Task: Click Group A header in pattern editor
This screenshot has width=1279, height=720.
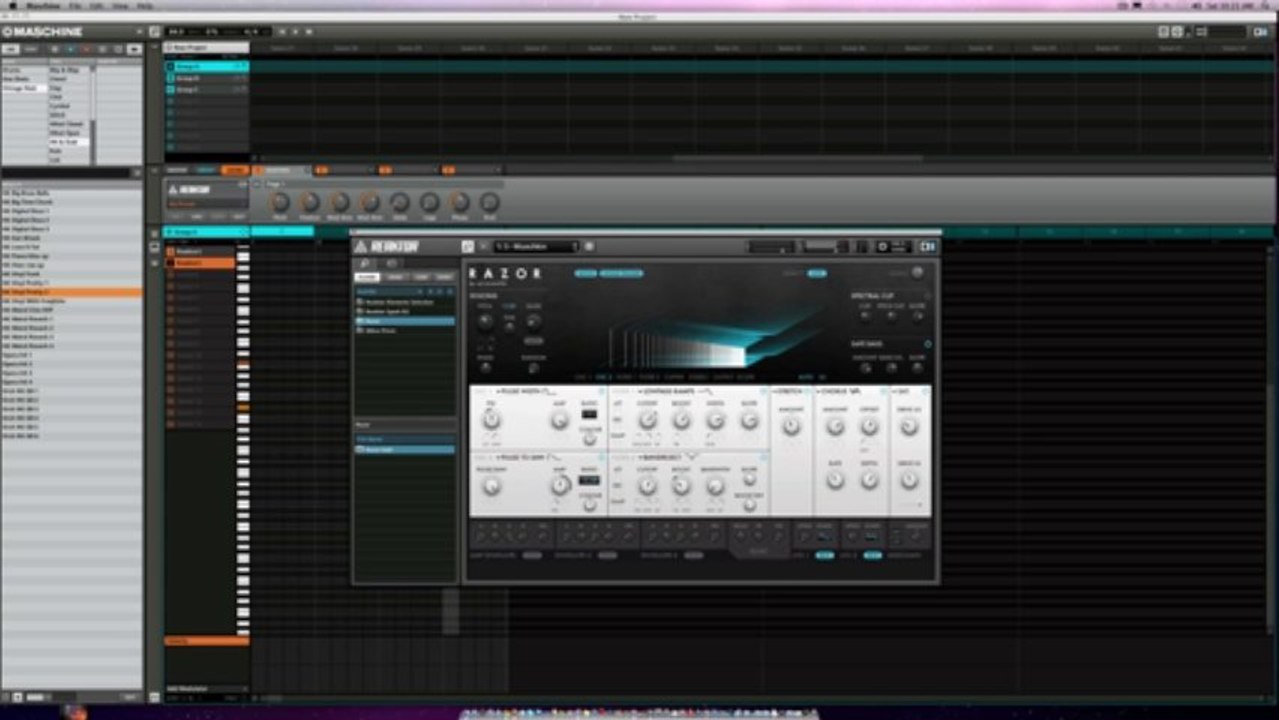Action: pyautogui.click(x=206, y=232)
